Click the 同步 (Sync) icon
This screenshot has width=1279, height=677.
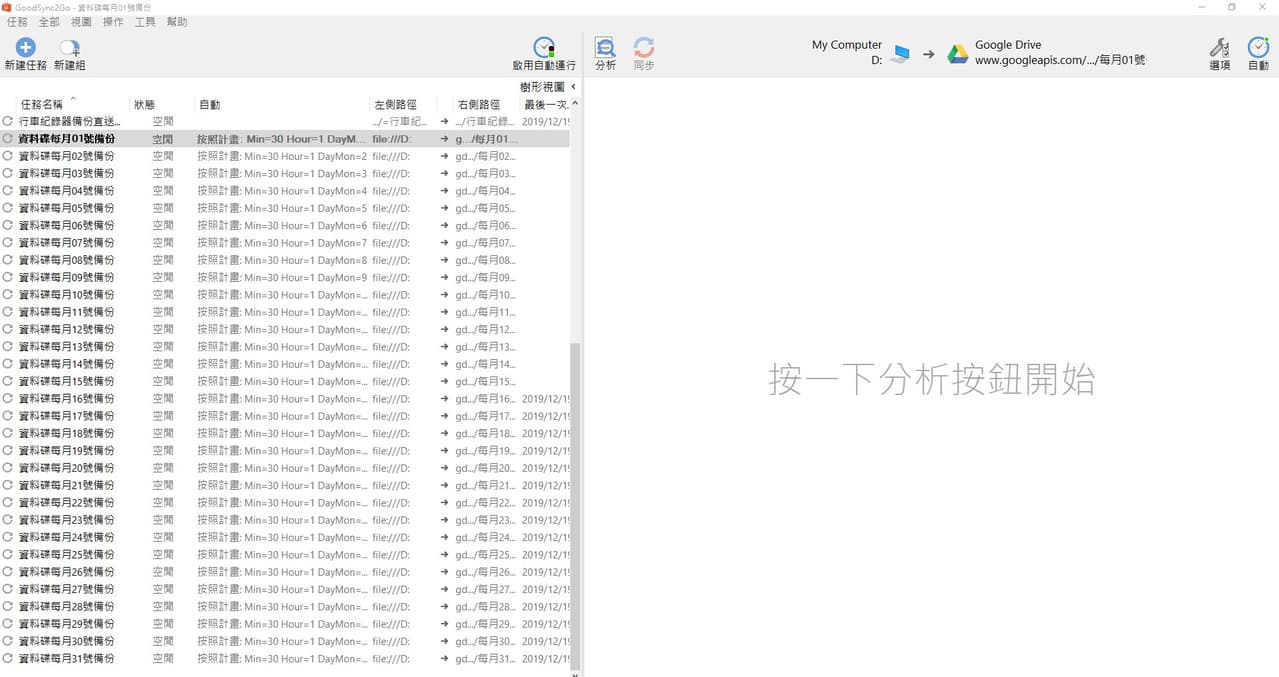coord(644,48)
